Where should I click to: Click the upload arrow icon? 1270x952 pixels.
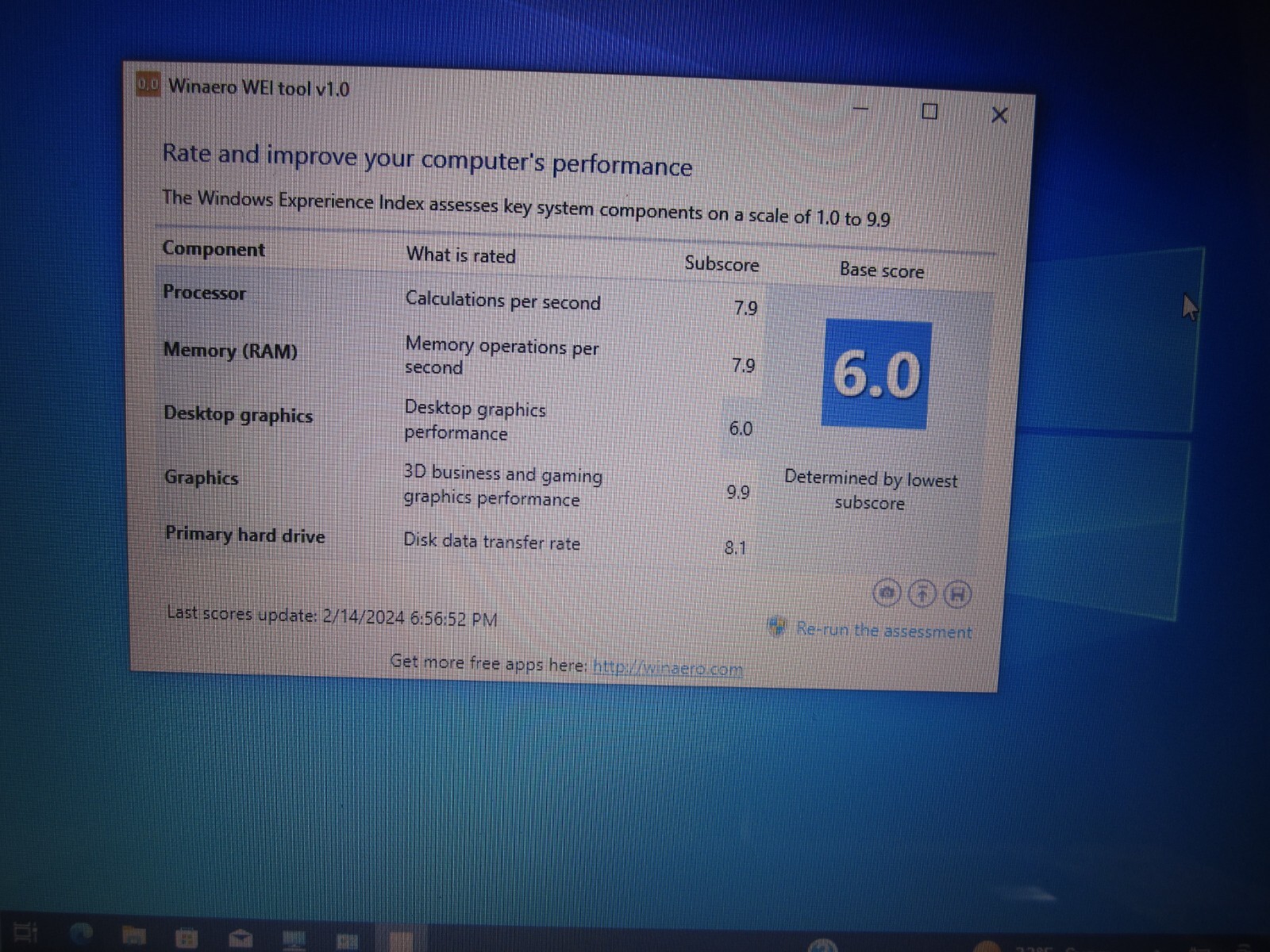(x=922, y=593)
